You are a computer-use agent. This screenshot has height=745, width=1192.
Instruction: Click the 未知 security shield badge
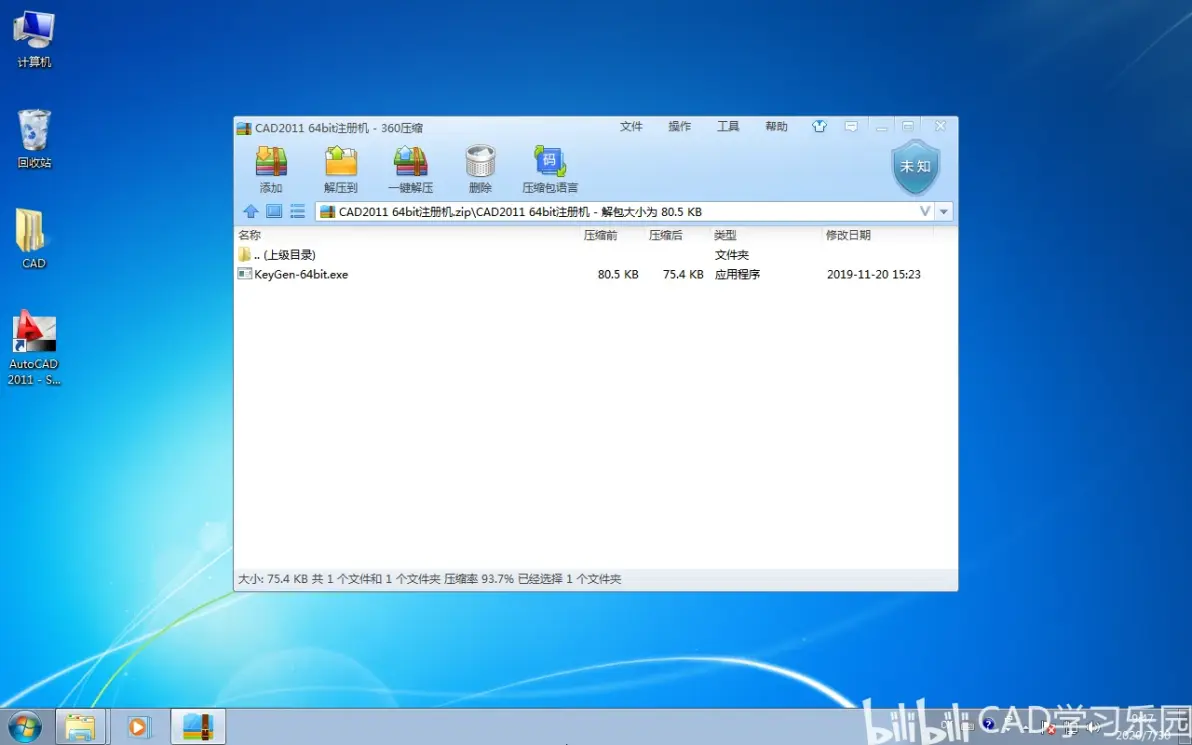[x=915, y=166]
